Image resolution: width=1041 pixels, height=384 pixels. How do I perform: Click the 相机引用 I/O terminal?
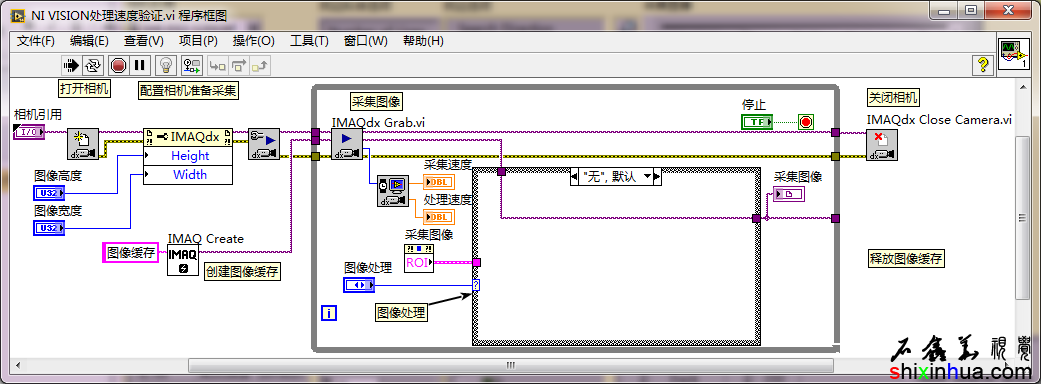(x=29, y=132)
